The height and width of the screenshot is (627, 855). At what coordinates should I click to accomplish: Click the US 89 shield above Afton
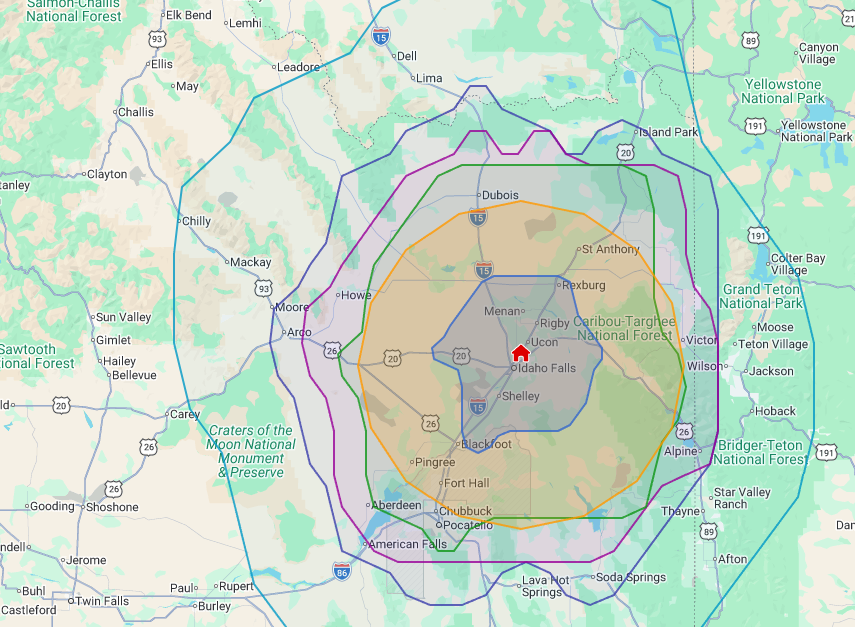[x=708, y=531]
